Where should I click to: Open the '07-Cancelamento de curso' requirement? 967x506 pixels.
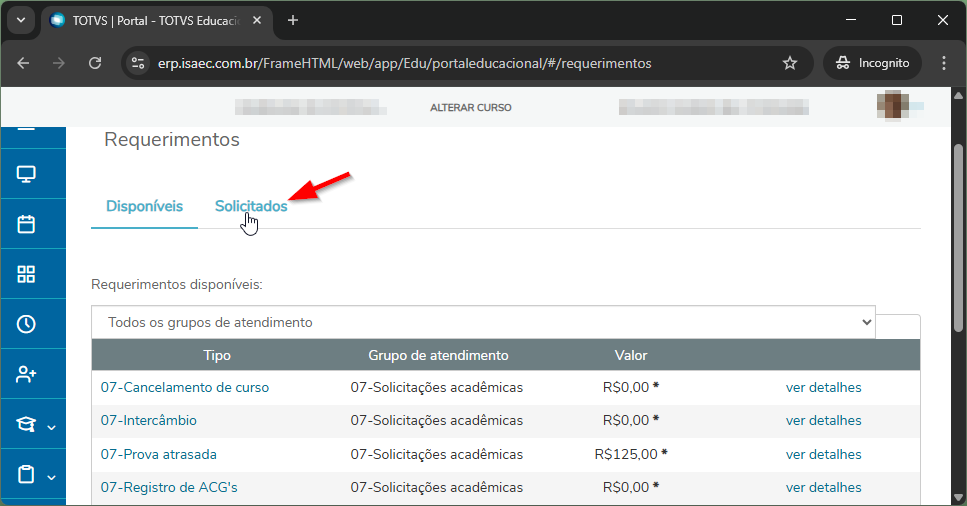coord(185,387)
